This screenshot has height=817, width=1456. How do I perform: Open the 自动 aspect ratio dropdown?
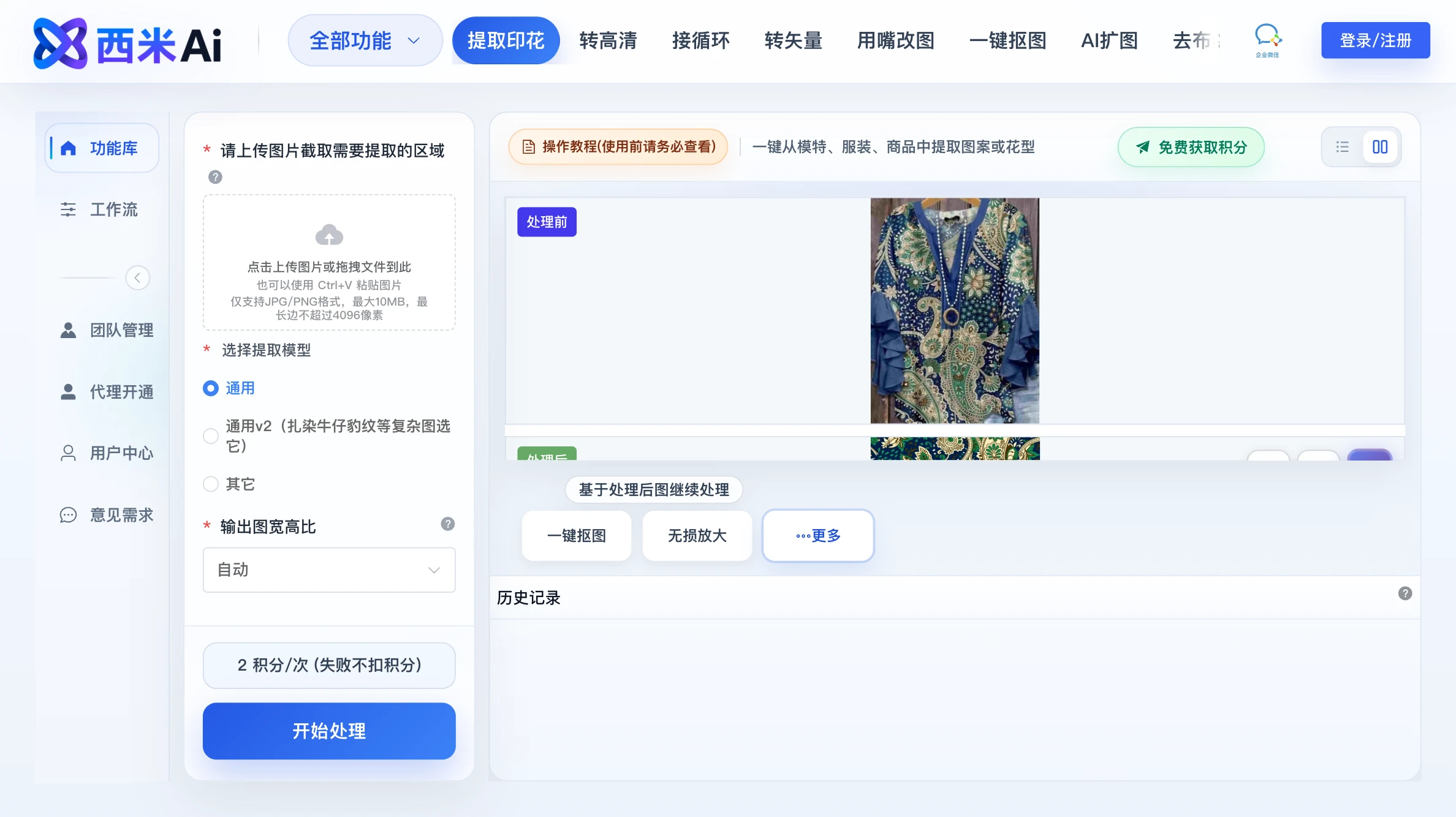[329, 570]
